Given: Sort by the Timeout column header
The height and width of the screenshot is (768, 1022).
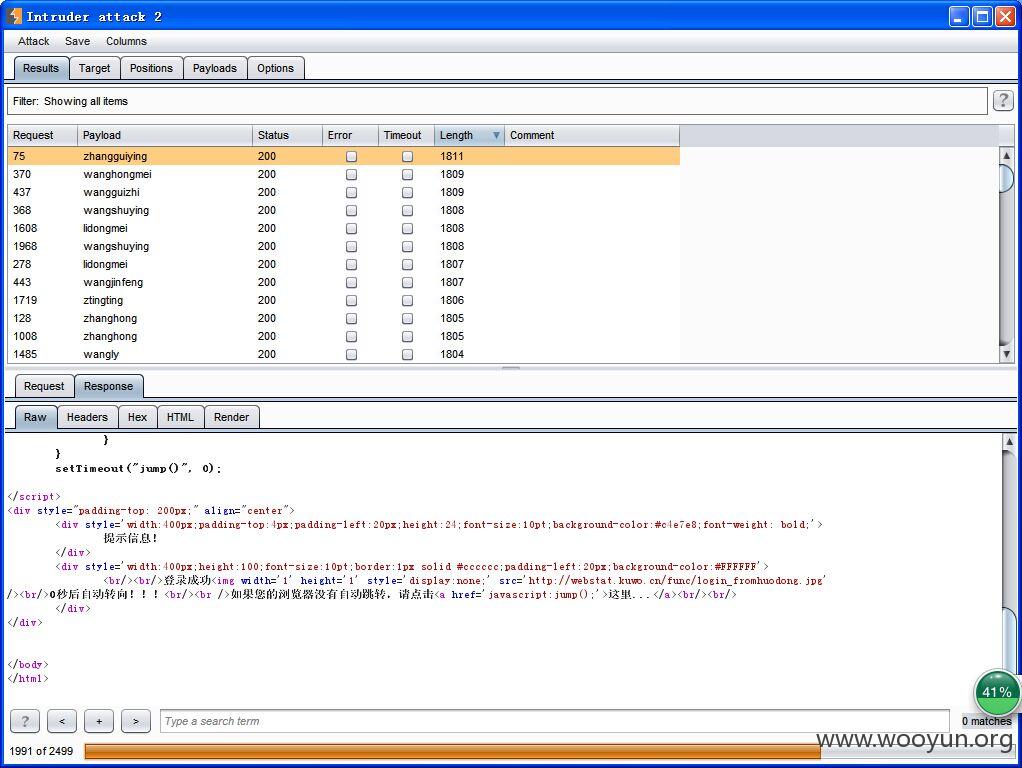Looking at the screenshot, I should pyautogui.click(x=406, y=135).
